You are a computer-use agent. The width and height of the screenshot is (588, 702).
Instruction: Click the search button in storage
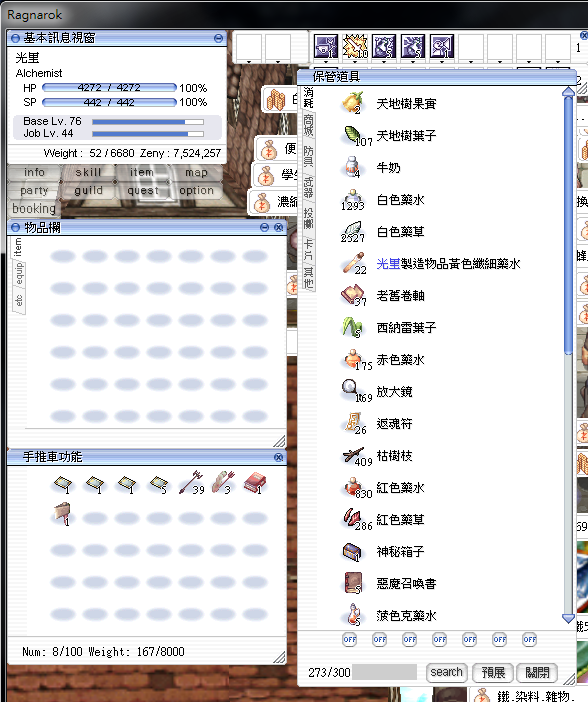click(446, 672)
